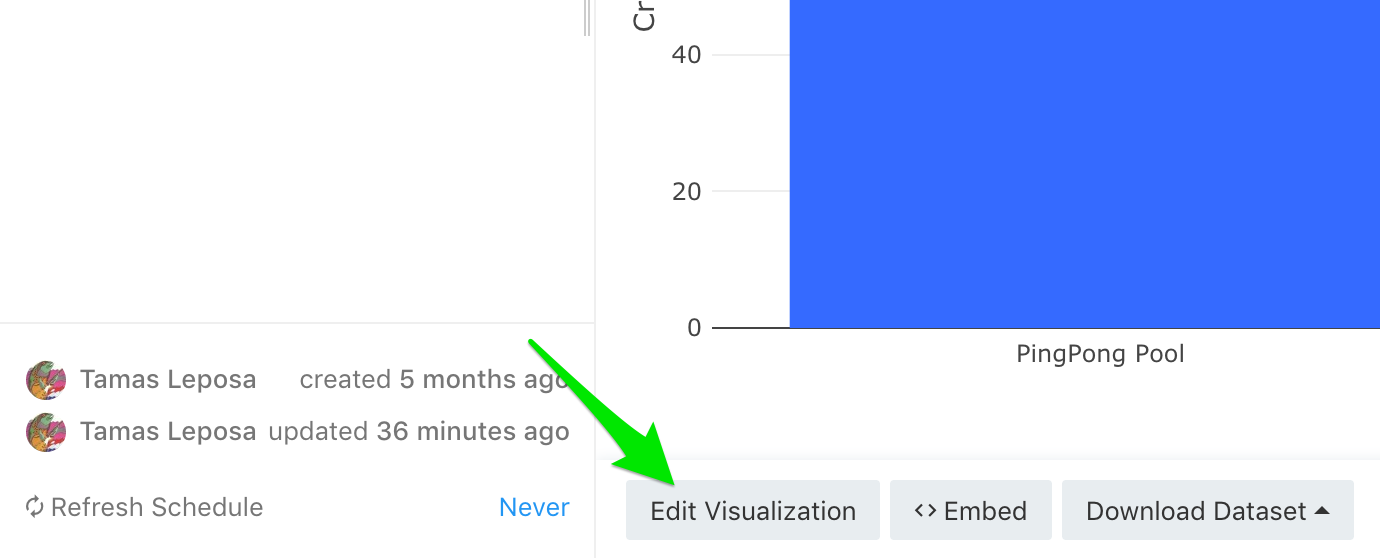Click the 40 tick on the y-axis
1380x558 pixels.
pos(687,54)
